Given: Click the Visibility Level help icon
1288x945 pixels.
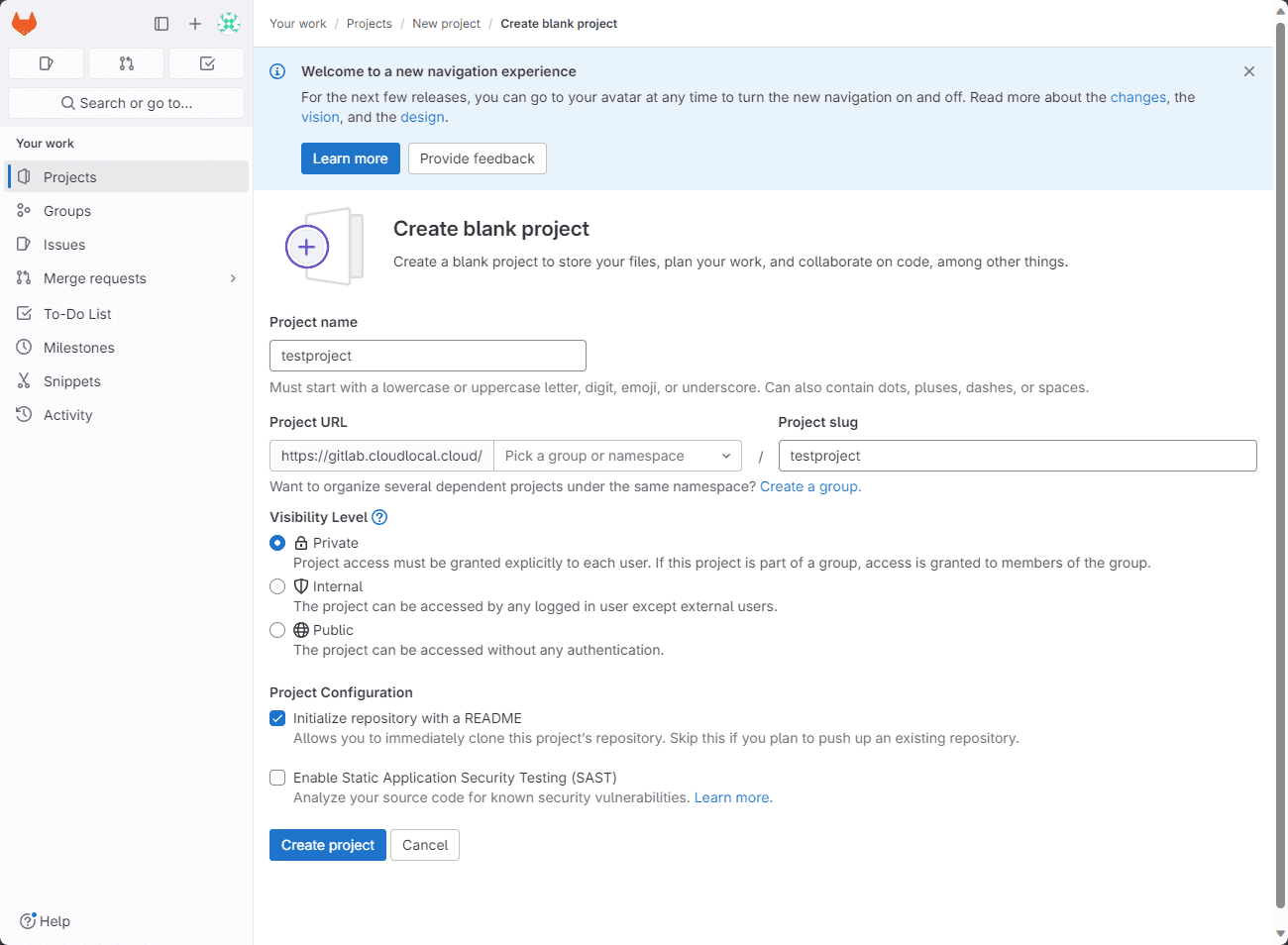Looking at the screenshot, I should coord(379,517).
